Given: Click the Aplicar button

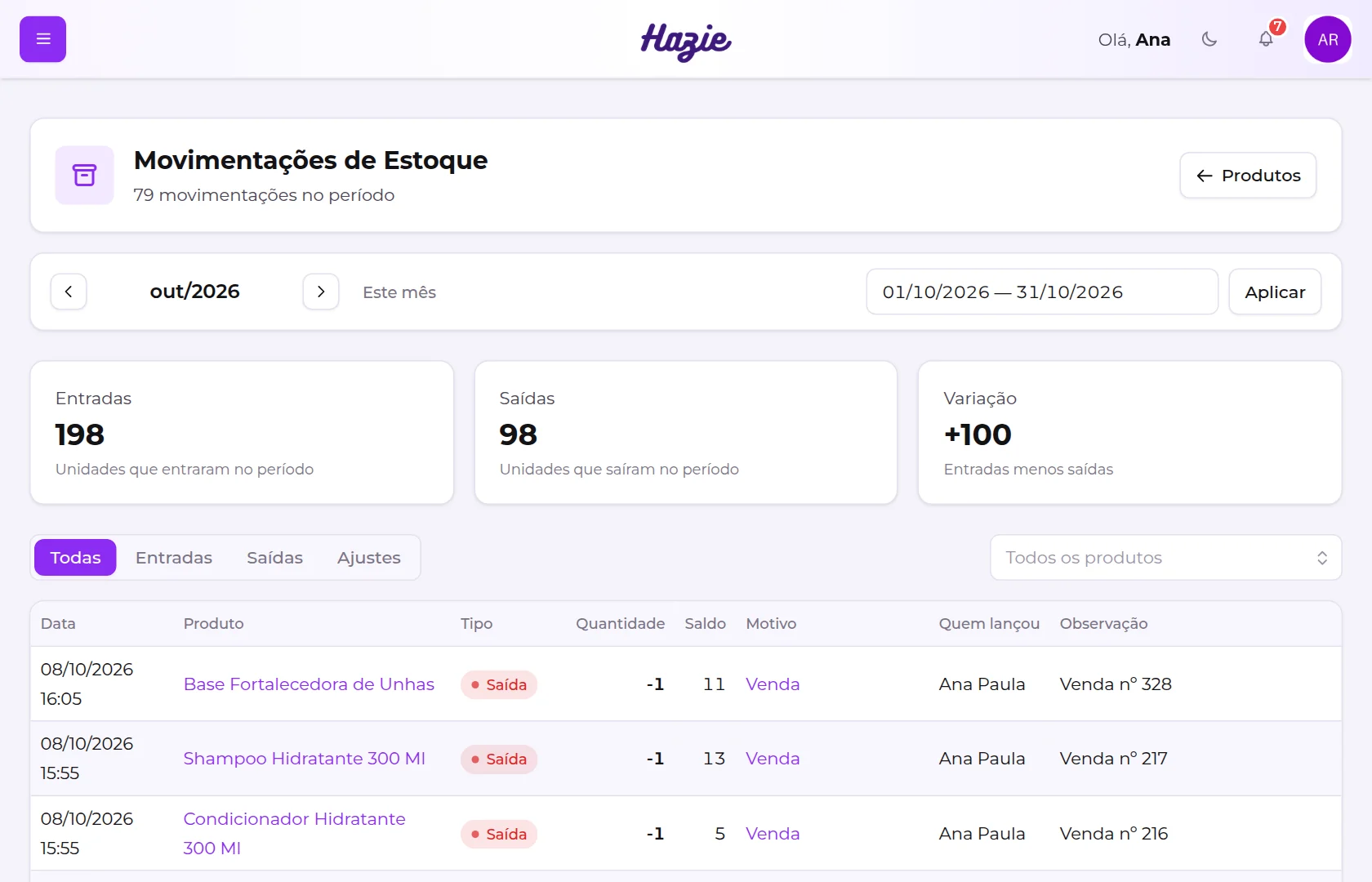Looking at the screenshot, I should pos(1275,292).
